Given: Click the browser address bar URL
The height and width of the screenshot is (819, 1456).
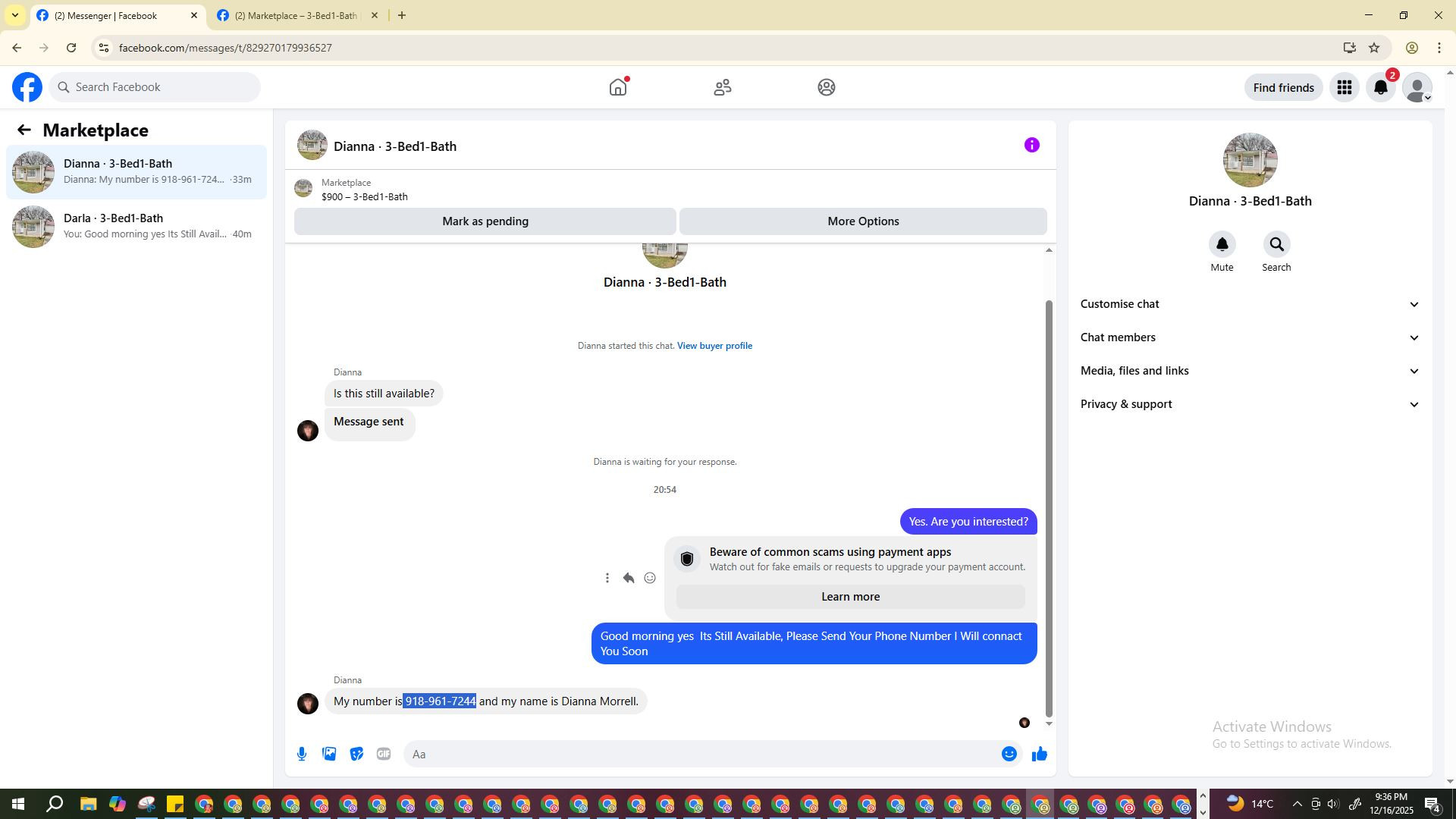Looking at the screenshot, I should [x=225, y=48].
